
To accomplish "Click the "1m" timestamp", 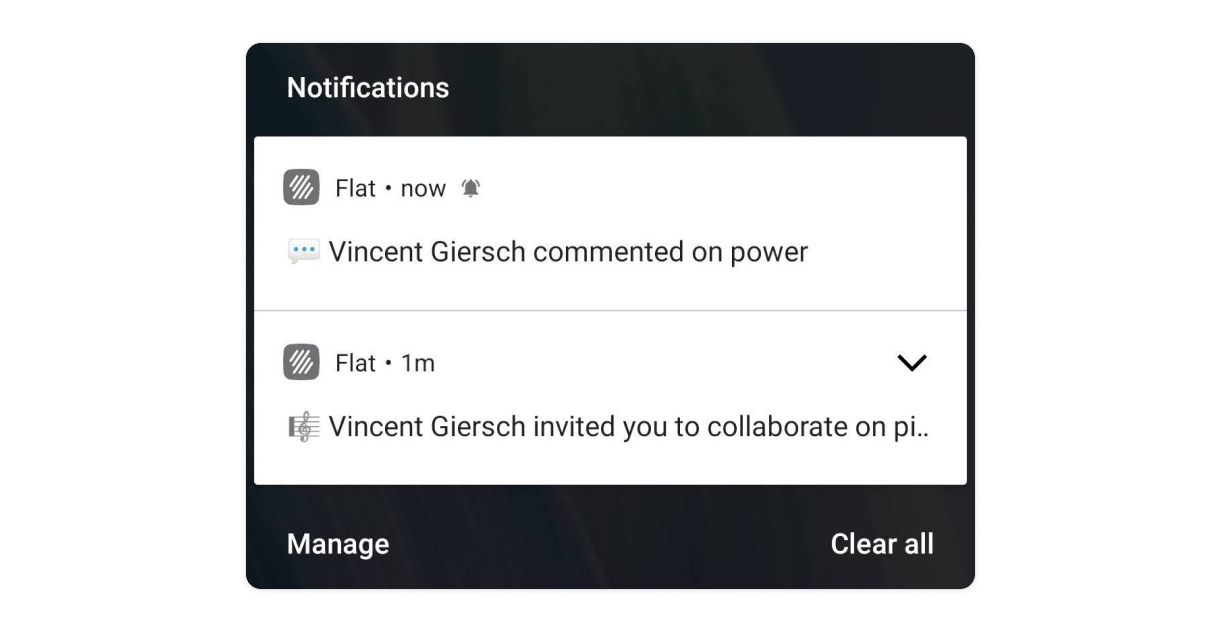I will (x=418, y=363).
